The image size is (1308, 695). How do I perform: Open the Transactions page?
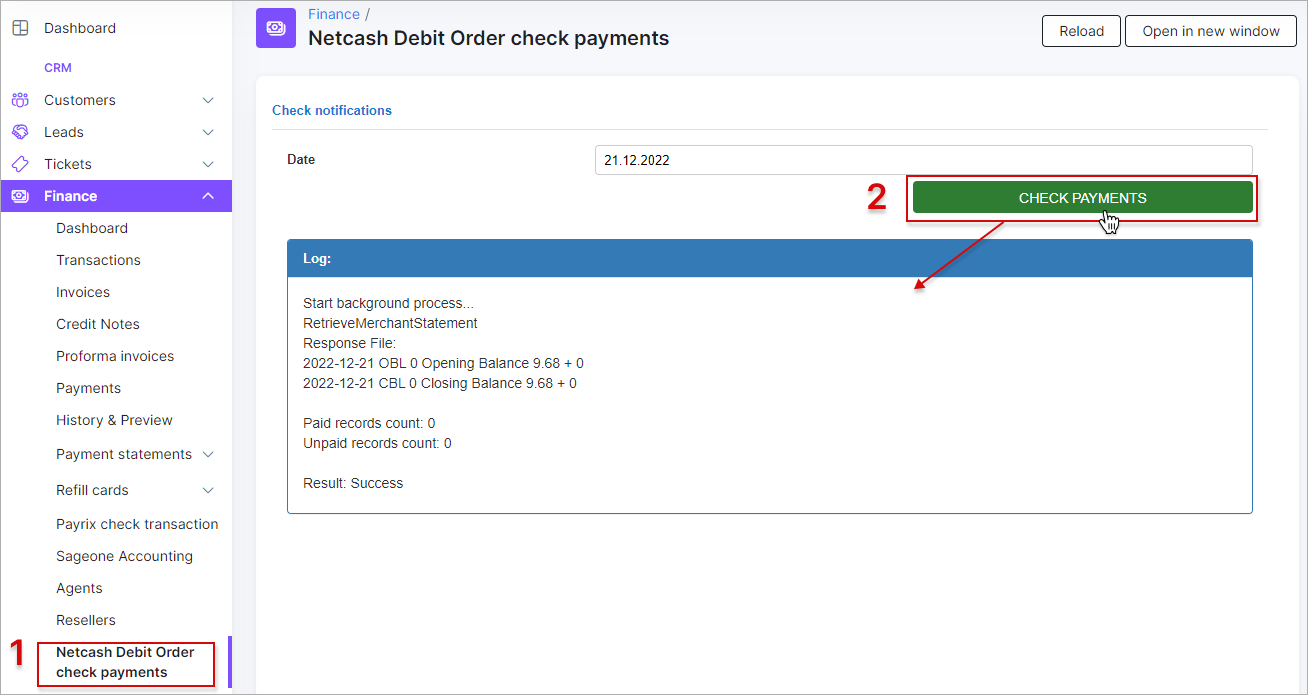click(x=98, y=259)
